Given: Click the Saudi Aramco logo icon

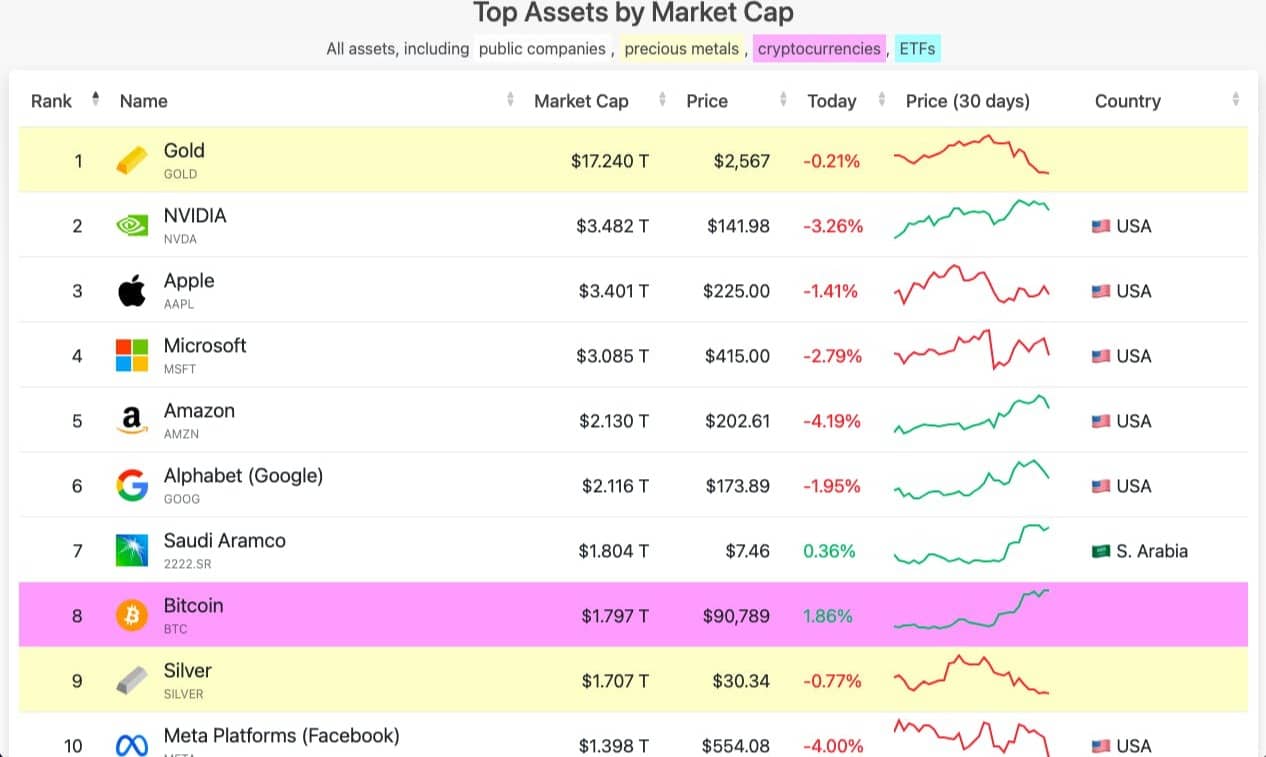Looking at the screenshot, I should point(131,551).
